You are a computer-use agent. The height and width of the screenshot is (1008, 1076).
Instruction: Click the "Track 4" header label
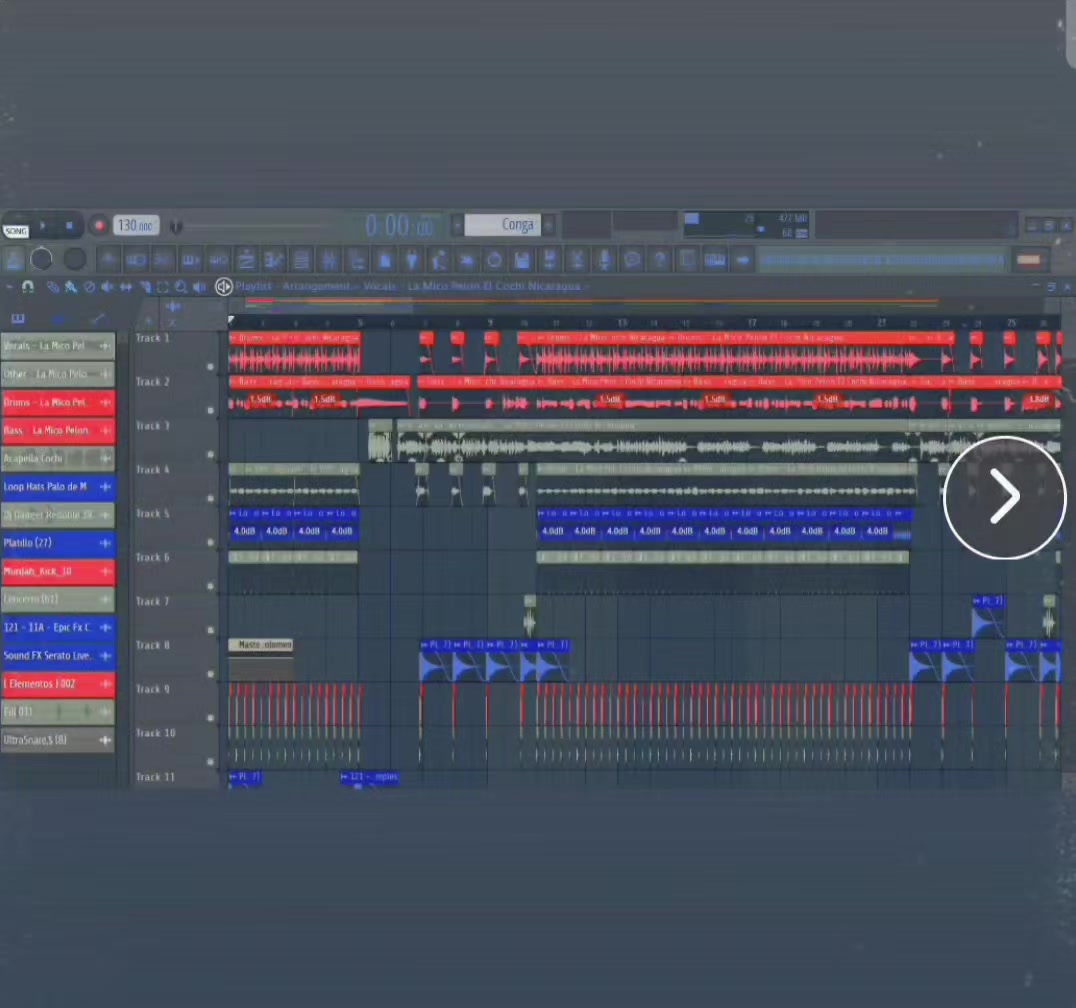click(152, 470)
